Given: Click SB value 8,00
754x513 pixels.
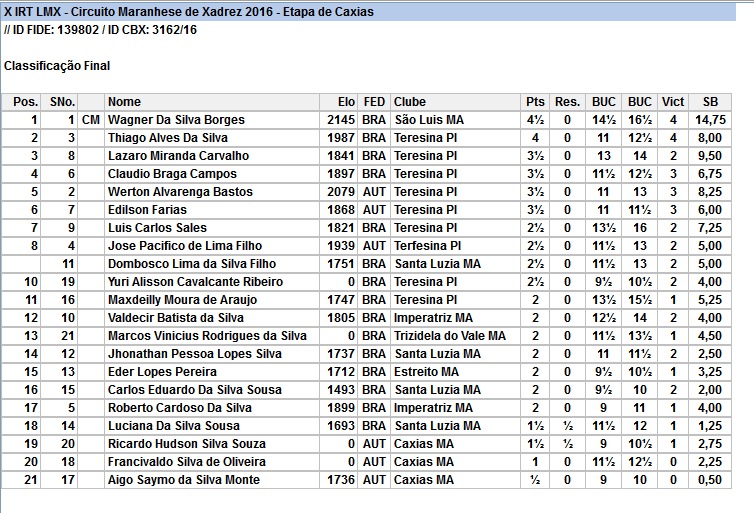Looking at the screenshot, I should [710, 138].
